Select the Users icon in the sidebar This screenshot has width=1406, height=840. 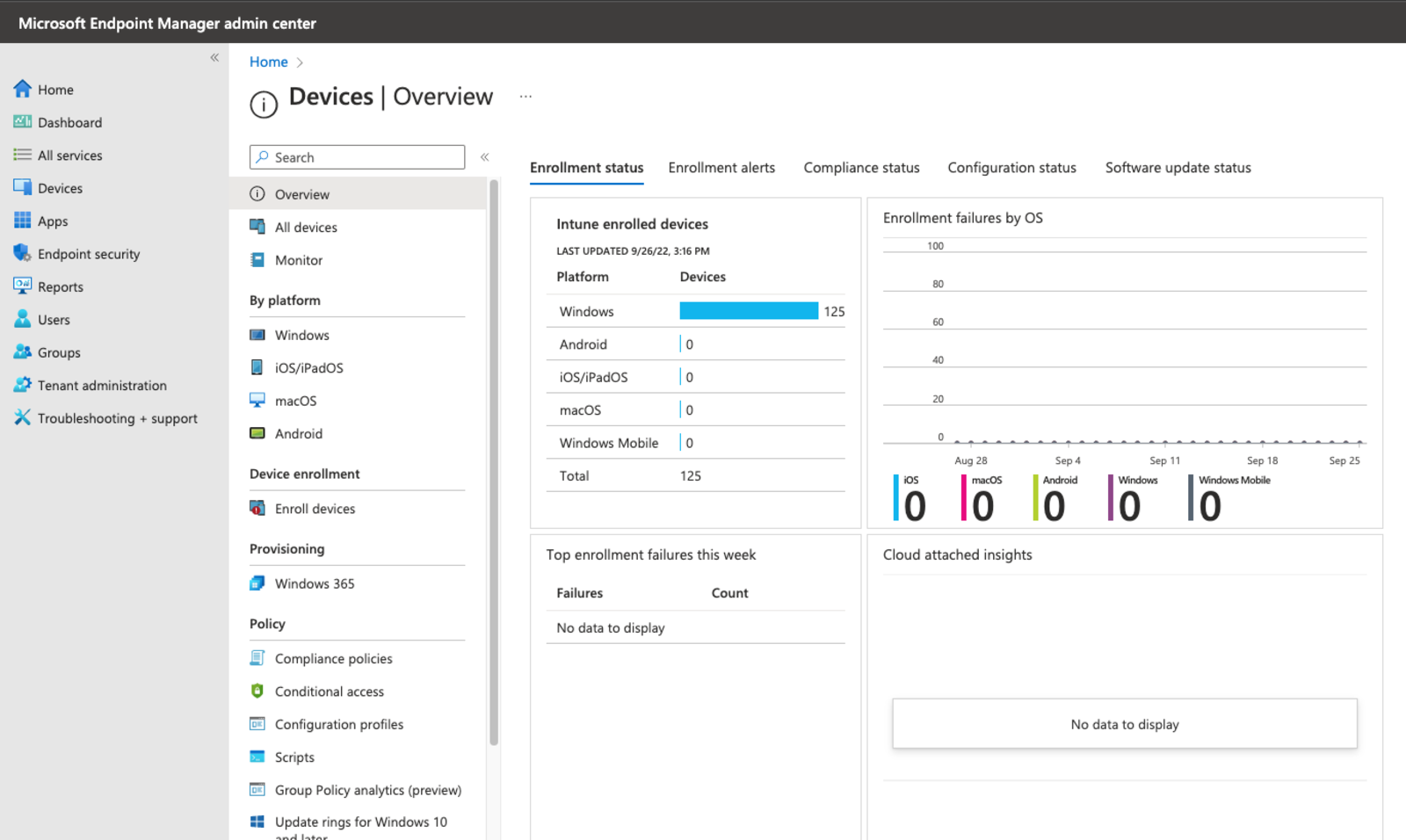pyautogui.click(x=23, y=319)
